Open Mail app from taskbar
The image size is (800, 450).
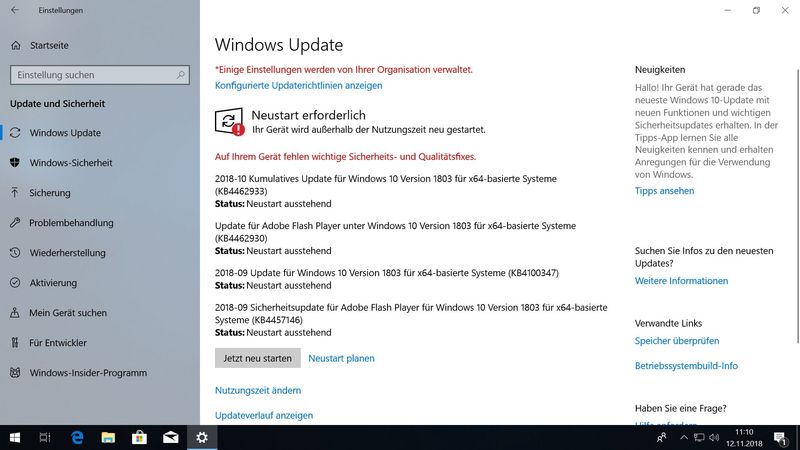(170, 438)
